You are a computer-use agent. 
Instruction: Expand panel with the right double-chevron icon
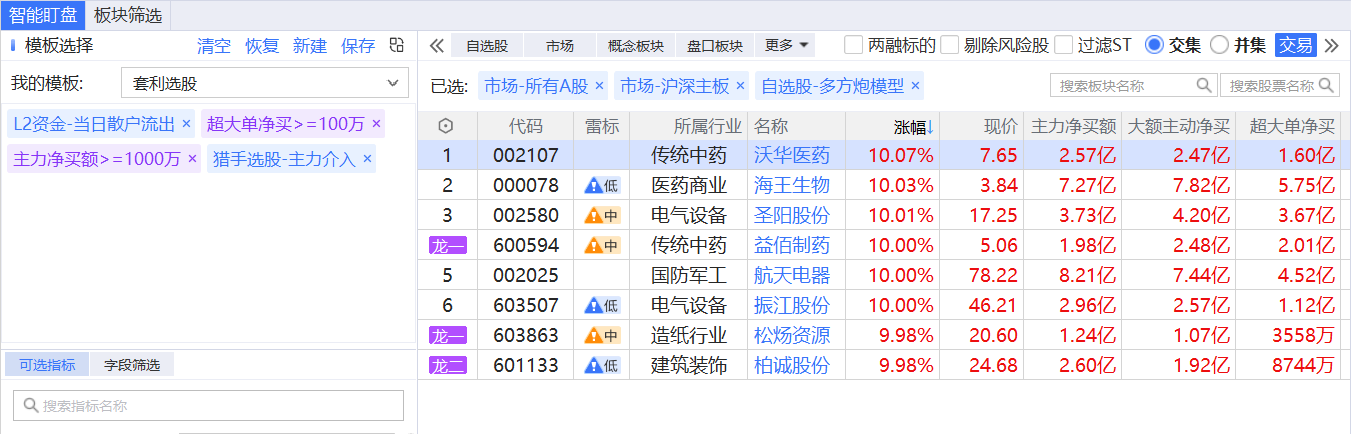tap(1331, 45)
